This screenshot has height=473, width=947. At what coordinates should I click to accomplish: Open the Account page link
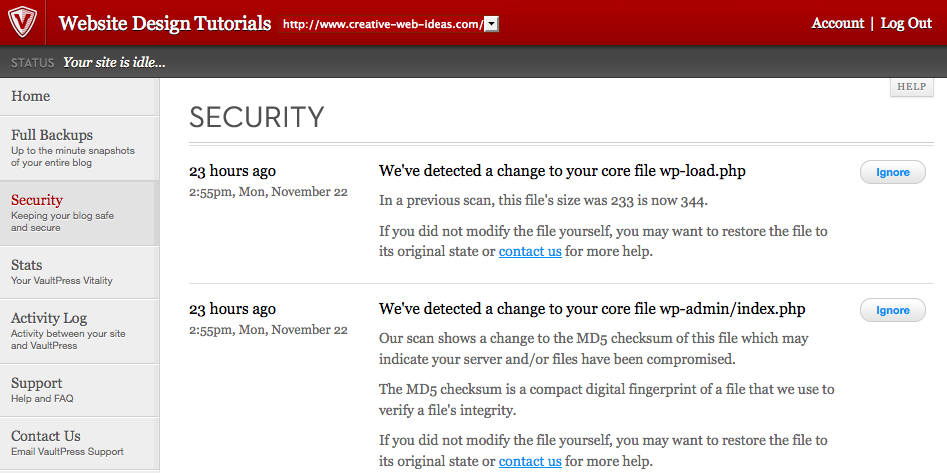[x=837, y=23]
